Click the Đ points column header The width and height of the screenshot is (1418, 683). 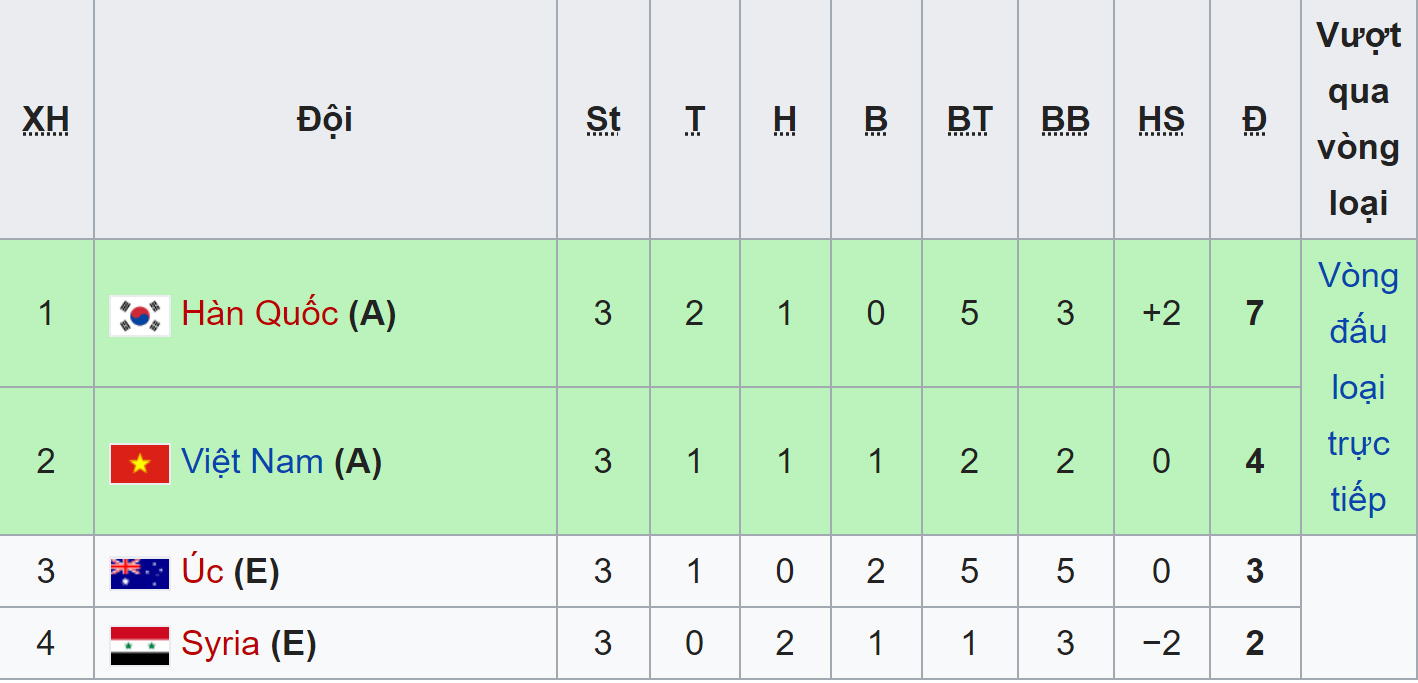tap(1255, 120)
